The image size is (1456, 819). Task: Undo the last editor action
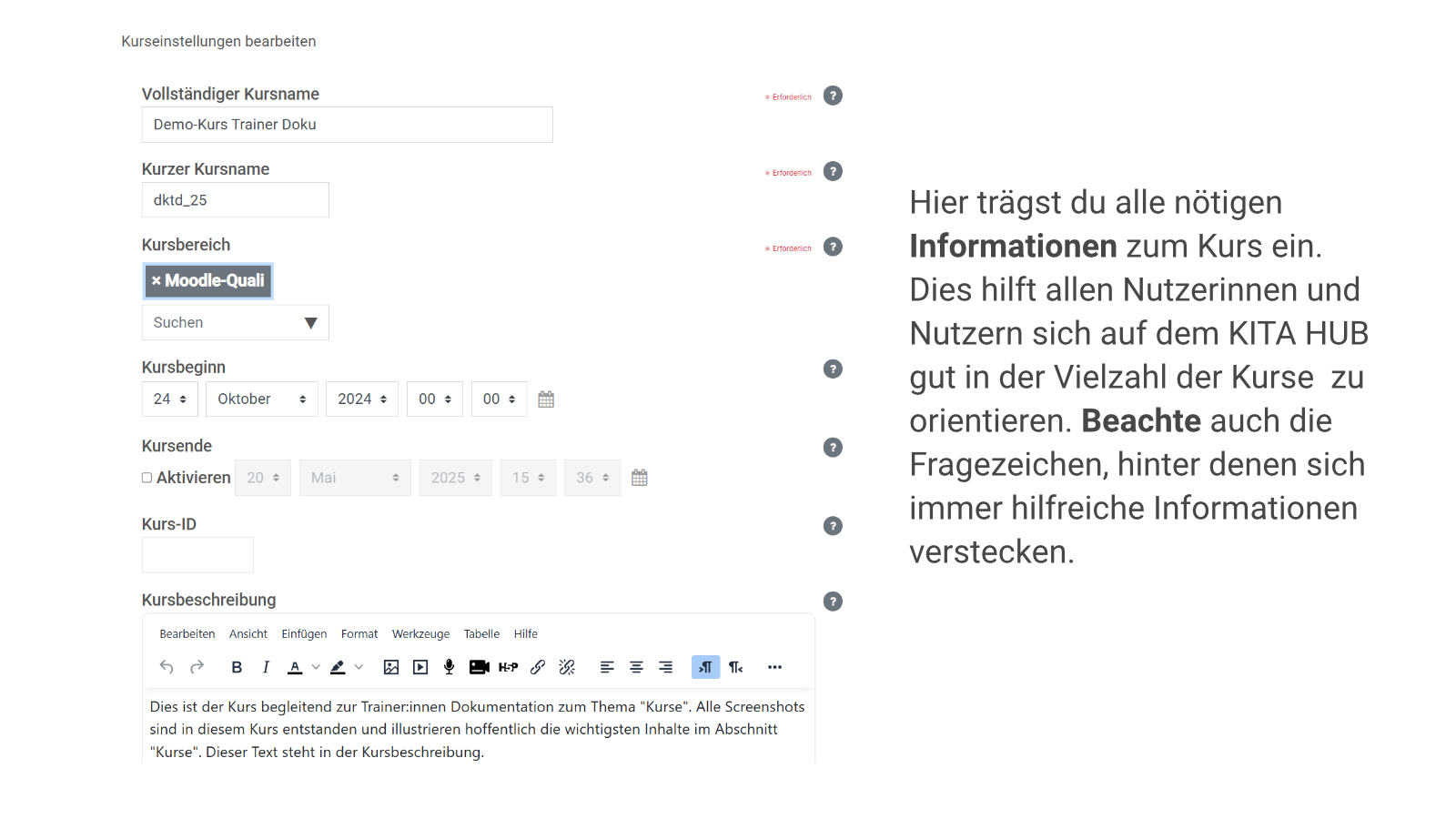pyautogui.click(x=167, y=667)
